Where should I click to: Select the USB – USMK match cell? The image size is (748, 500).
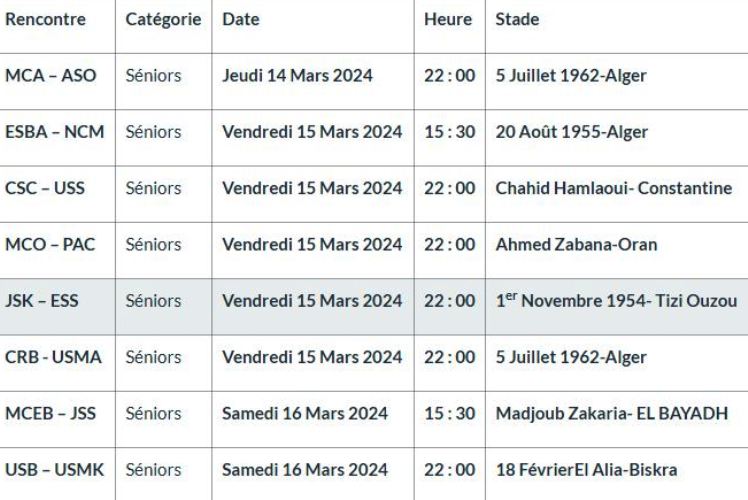point(54,469)
